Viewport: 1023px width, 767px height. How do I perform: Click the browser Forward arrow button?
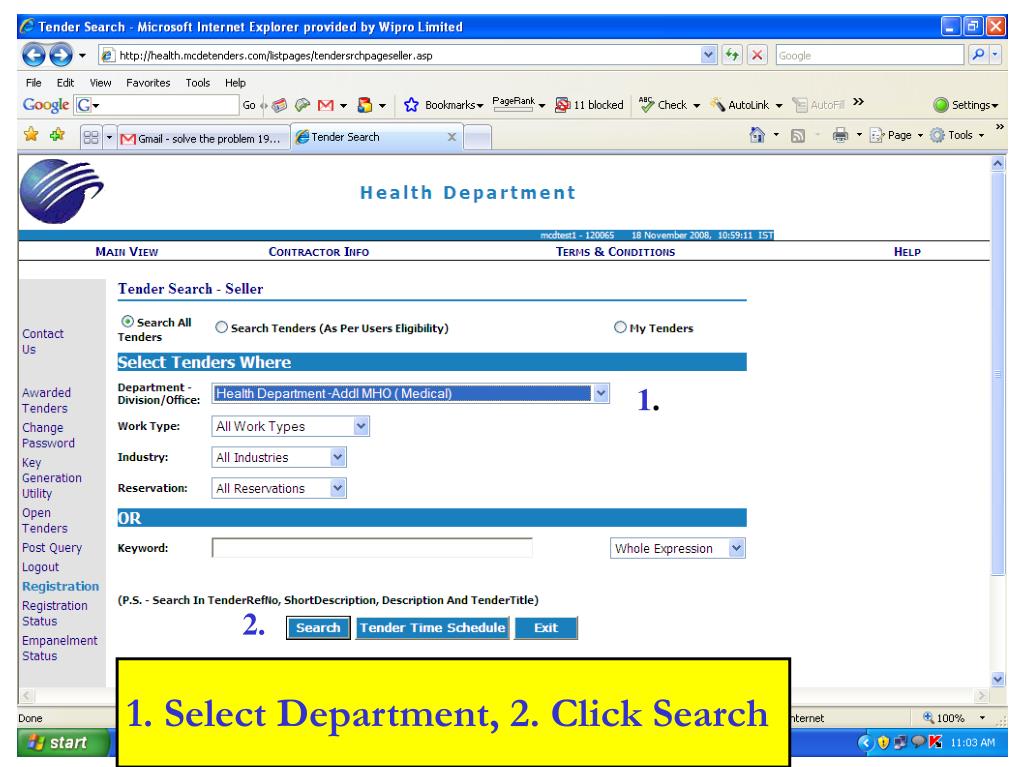tap(61, 55)
